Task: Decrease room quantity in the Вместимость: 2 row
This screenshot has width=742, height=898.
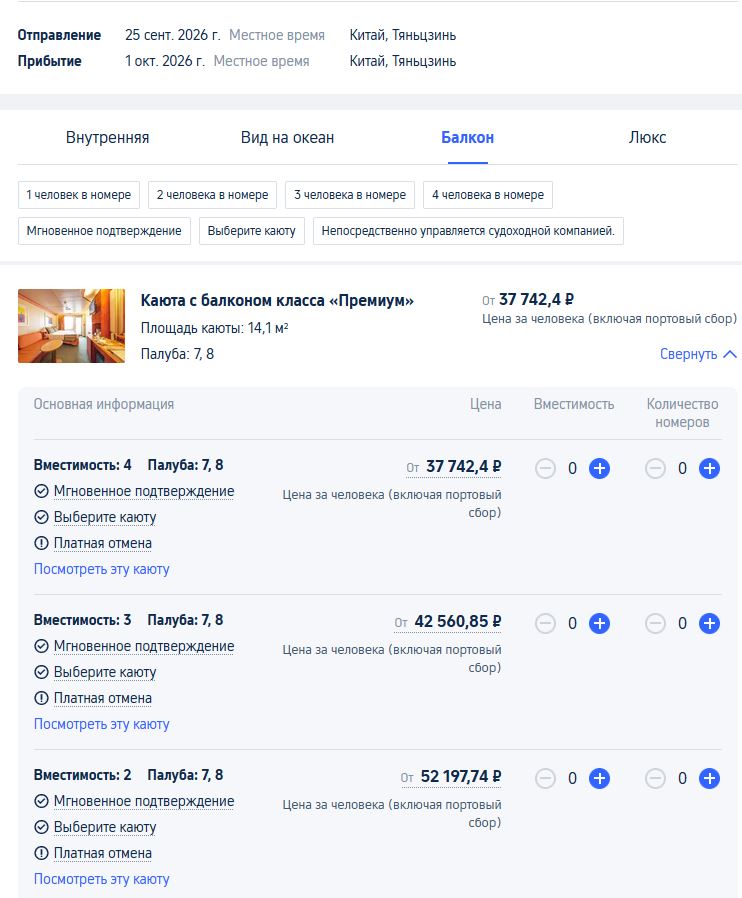Action: 655,778
